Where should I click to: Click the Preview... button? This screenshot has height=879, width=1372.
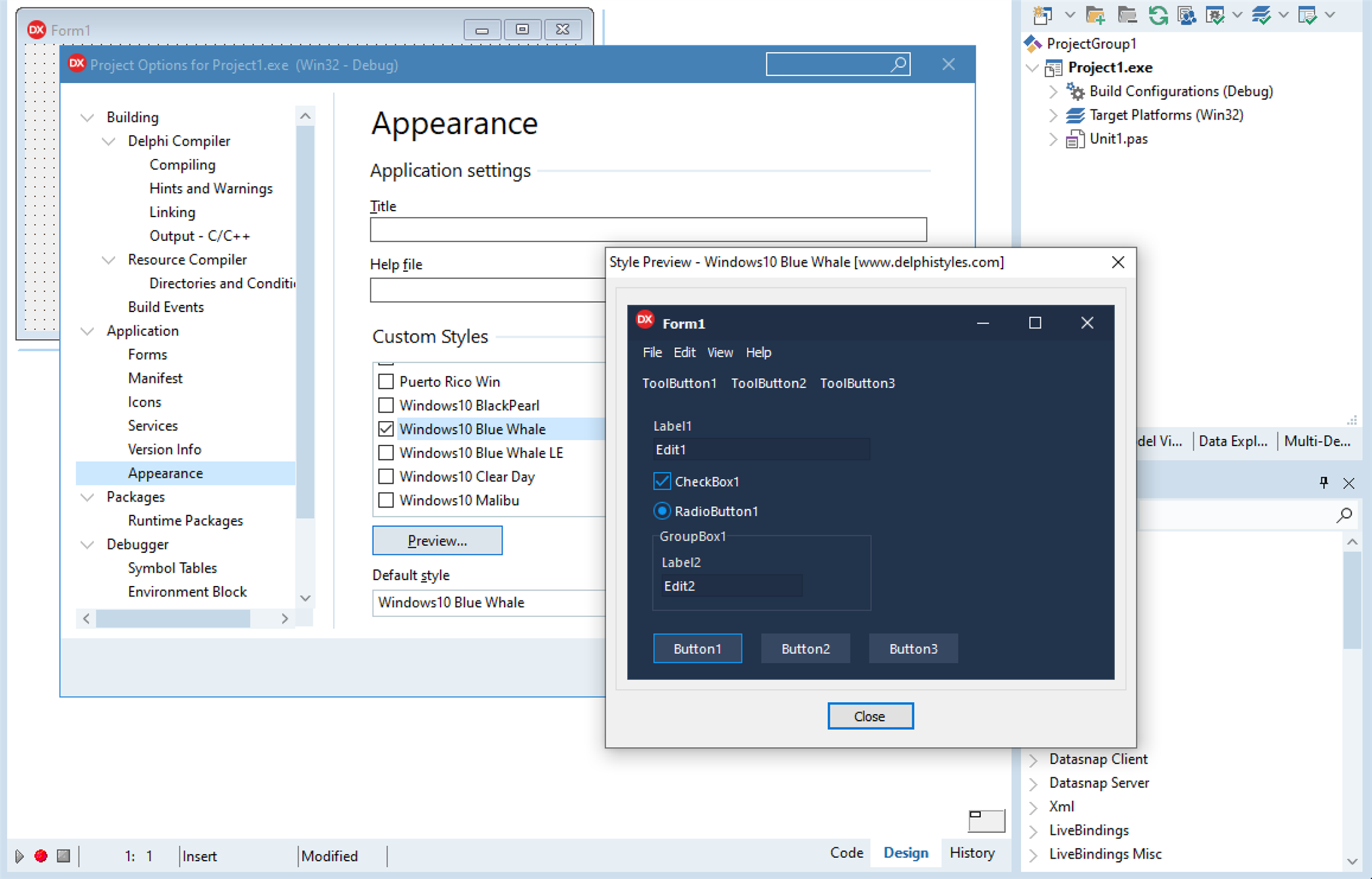coord(437,540)
